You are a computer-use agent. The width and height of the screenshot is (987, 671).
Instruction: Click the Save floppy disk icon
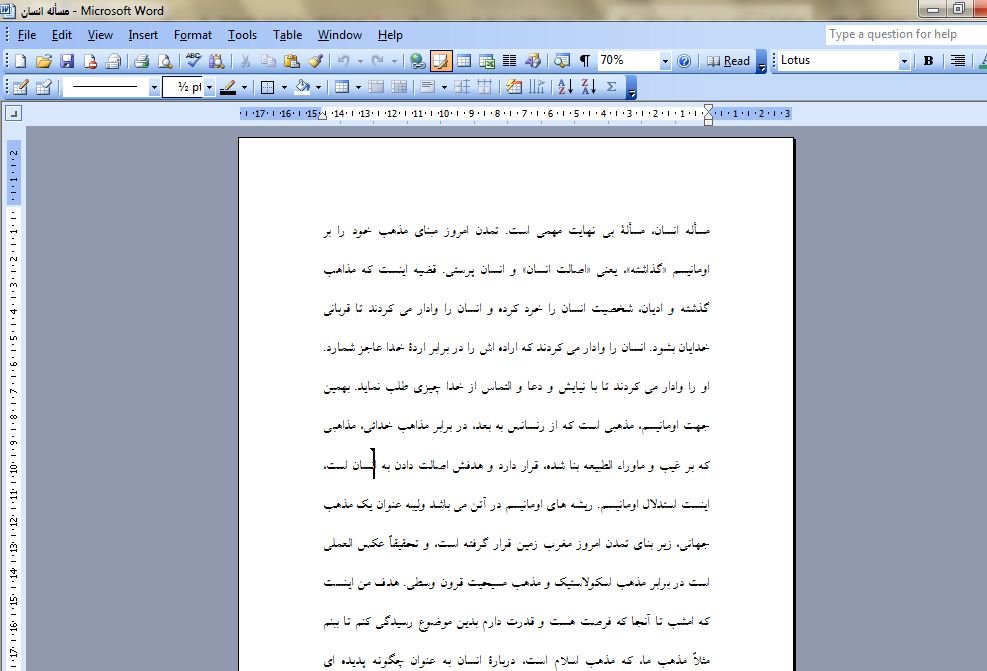point(67,61)
